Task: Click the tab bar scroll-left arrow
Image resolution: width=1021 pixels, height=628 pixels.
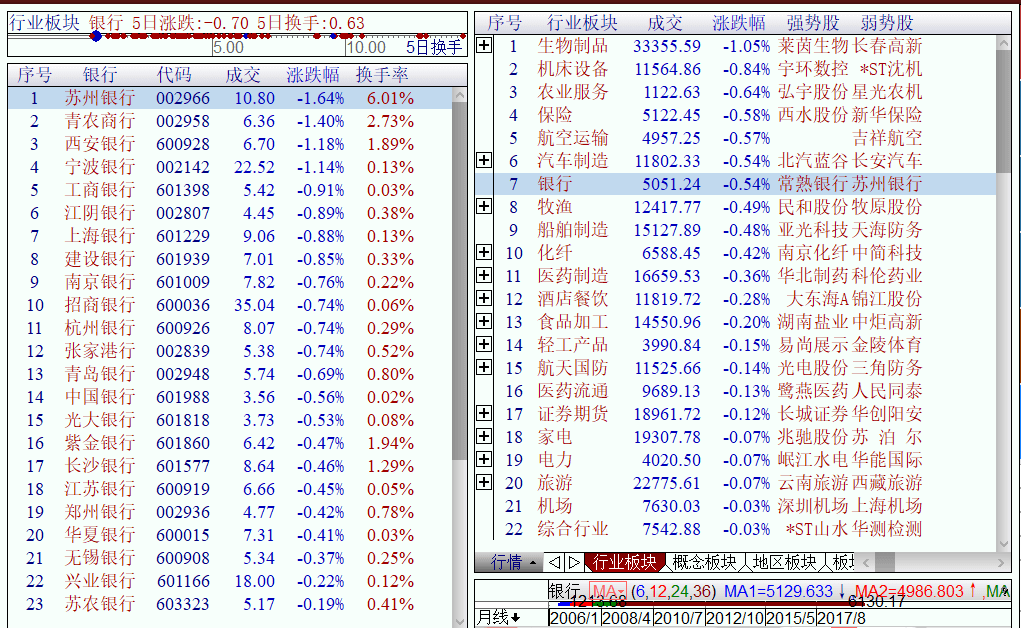Action: pos(866,562)
